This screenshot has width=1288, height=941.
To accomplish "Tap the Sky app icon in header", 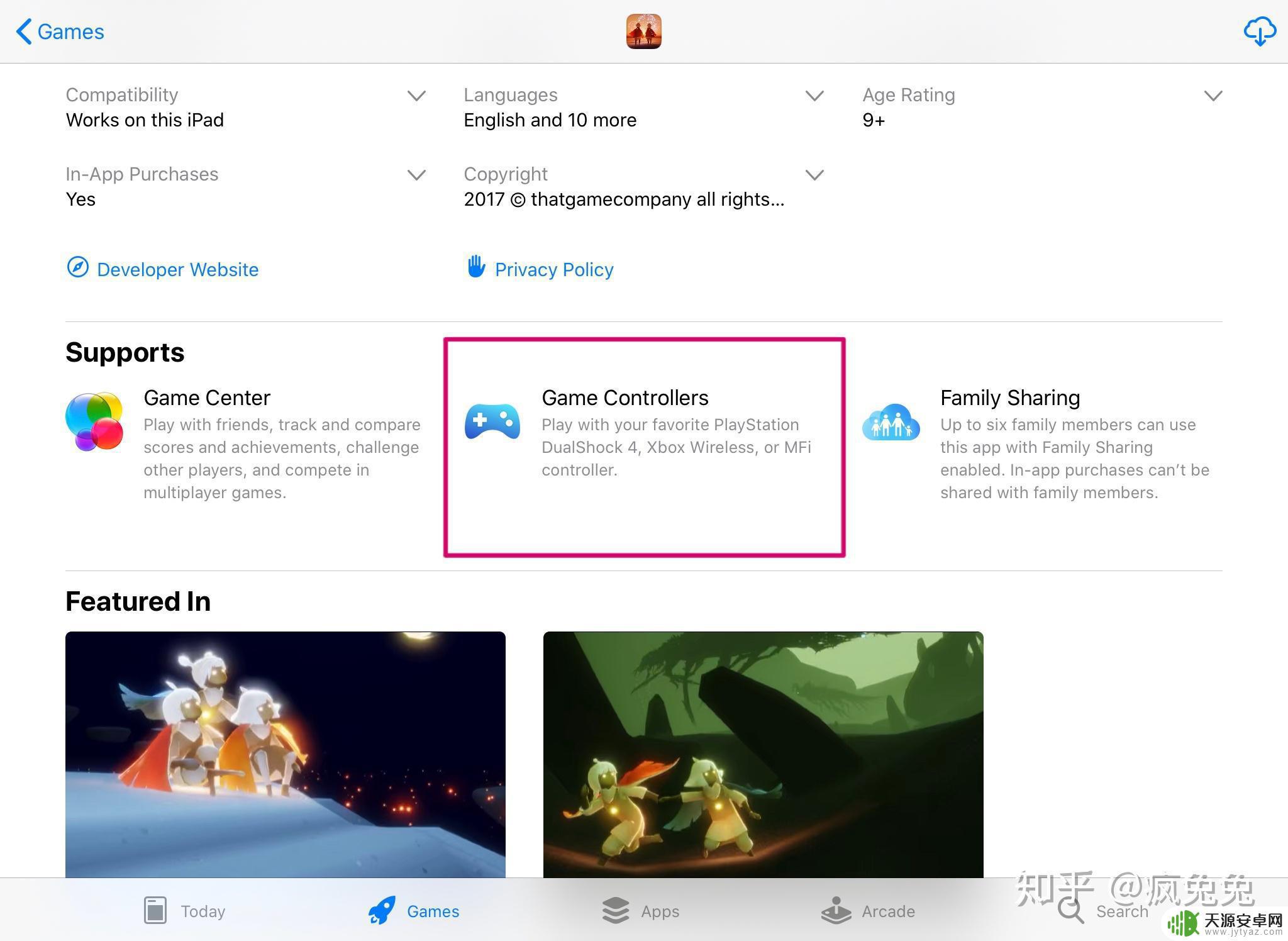I will coord(643,31).
